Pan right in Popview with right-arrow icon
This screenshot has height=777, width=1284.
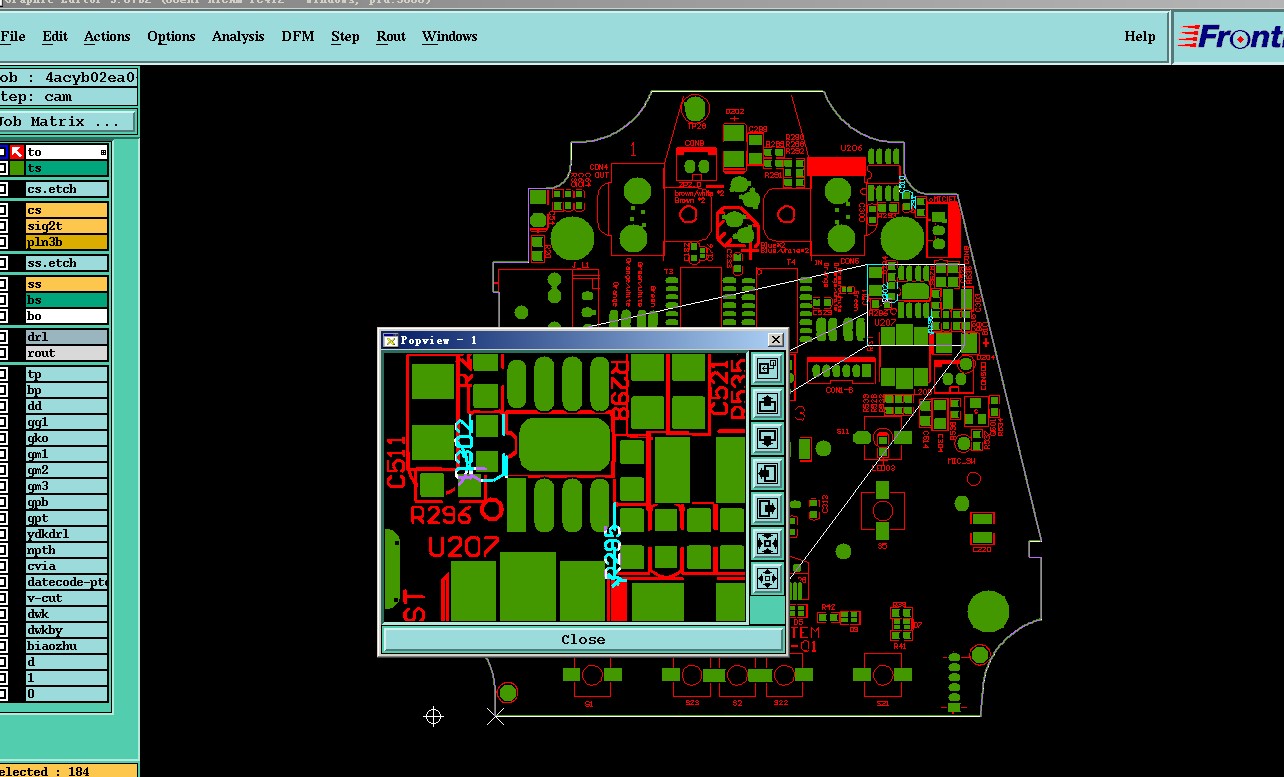point(767,508)
